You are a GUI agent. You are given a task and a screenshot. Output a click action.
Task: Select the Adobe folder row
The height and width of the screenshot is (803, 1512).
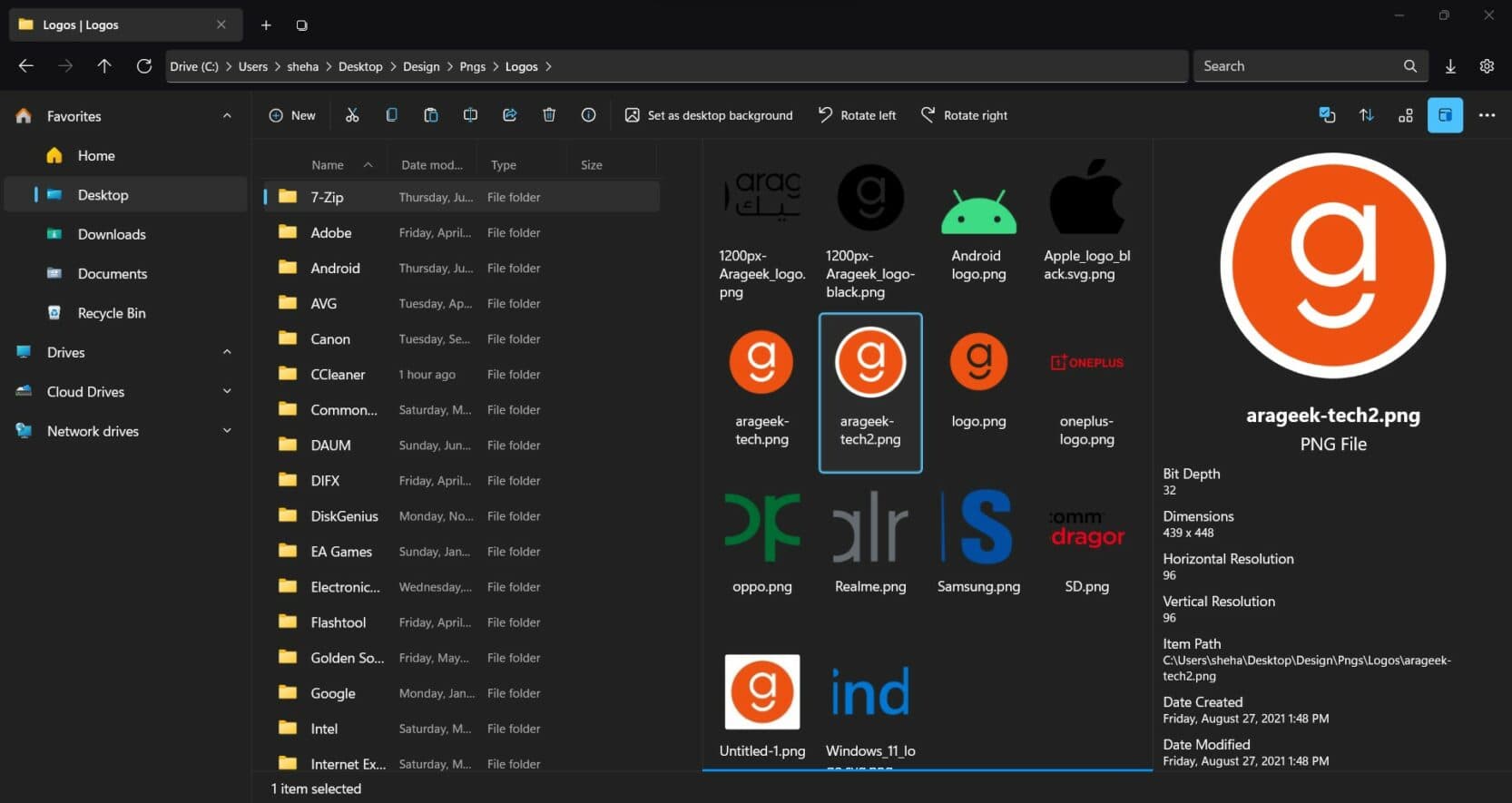(x=461, y=232)
